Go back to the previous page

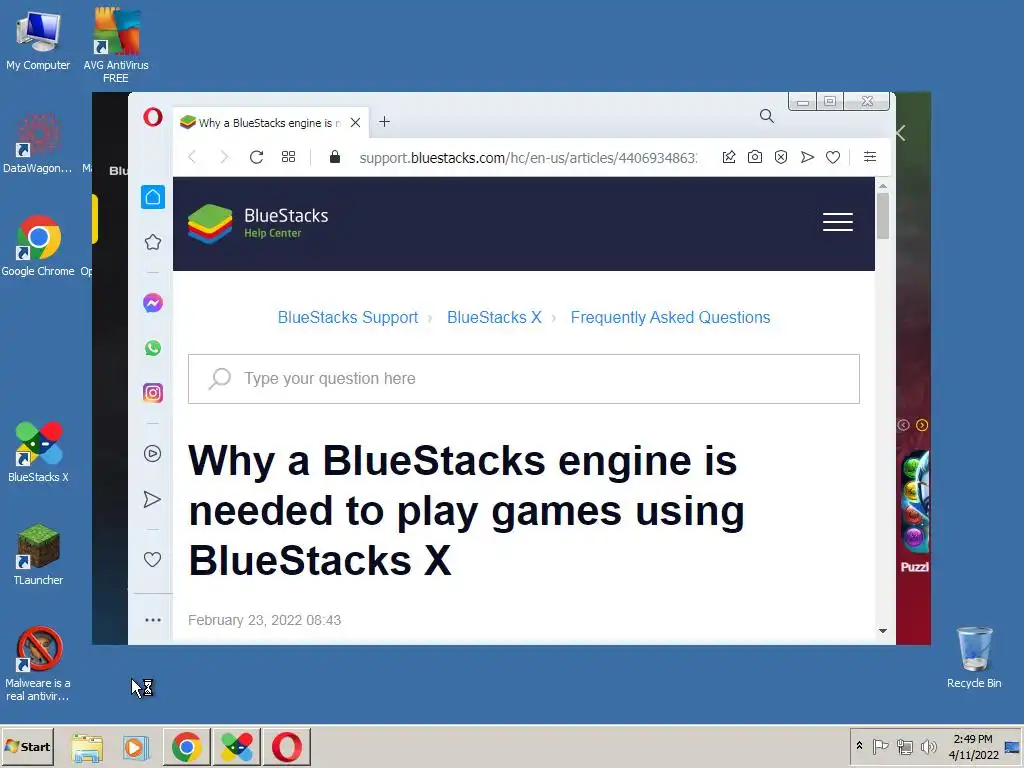192,157
